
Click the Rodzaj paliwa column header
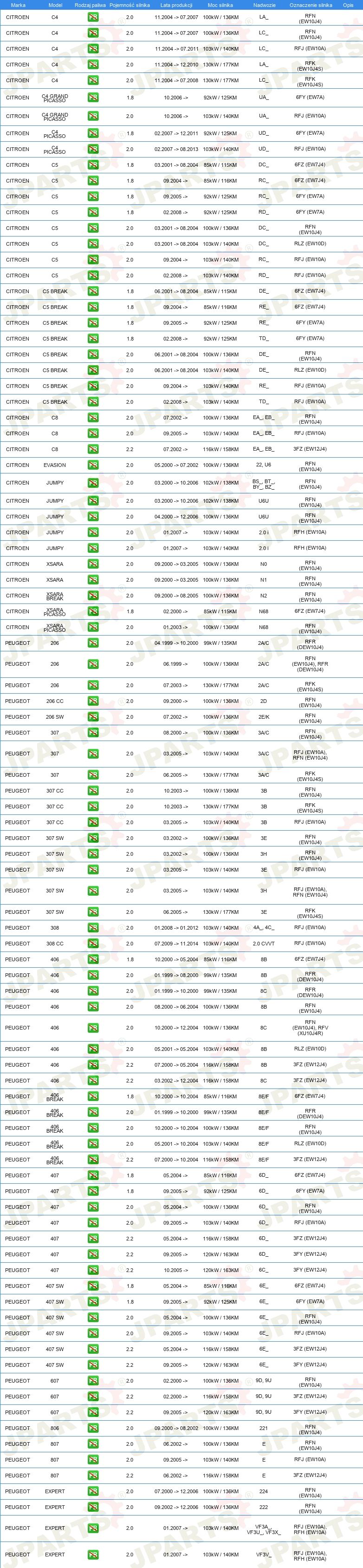click(x=90, y=5)
